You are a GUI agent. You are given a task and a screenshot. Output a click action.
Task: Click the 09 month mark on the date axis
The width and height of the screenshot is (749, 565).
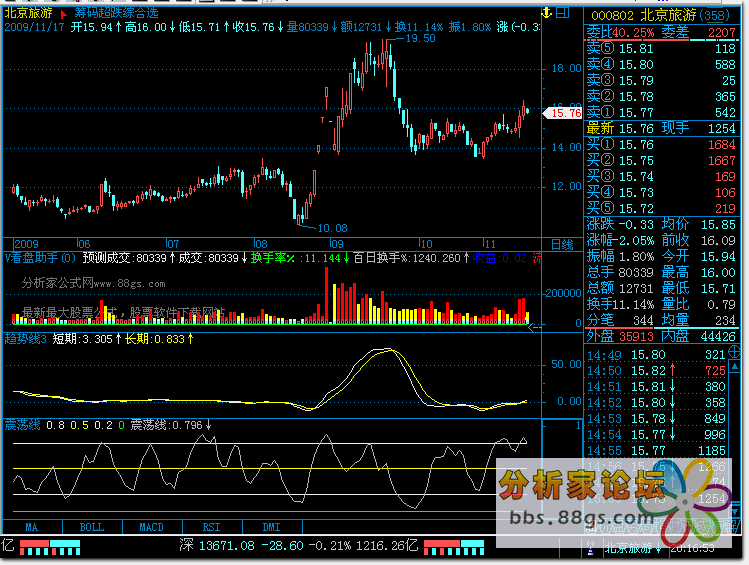(x=337, y=244)
